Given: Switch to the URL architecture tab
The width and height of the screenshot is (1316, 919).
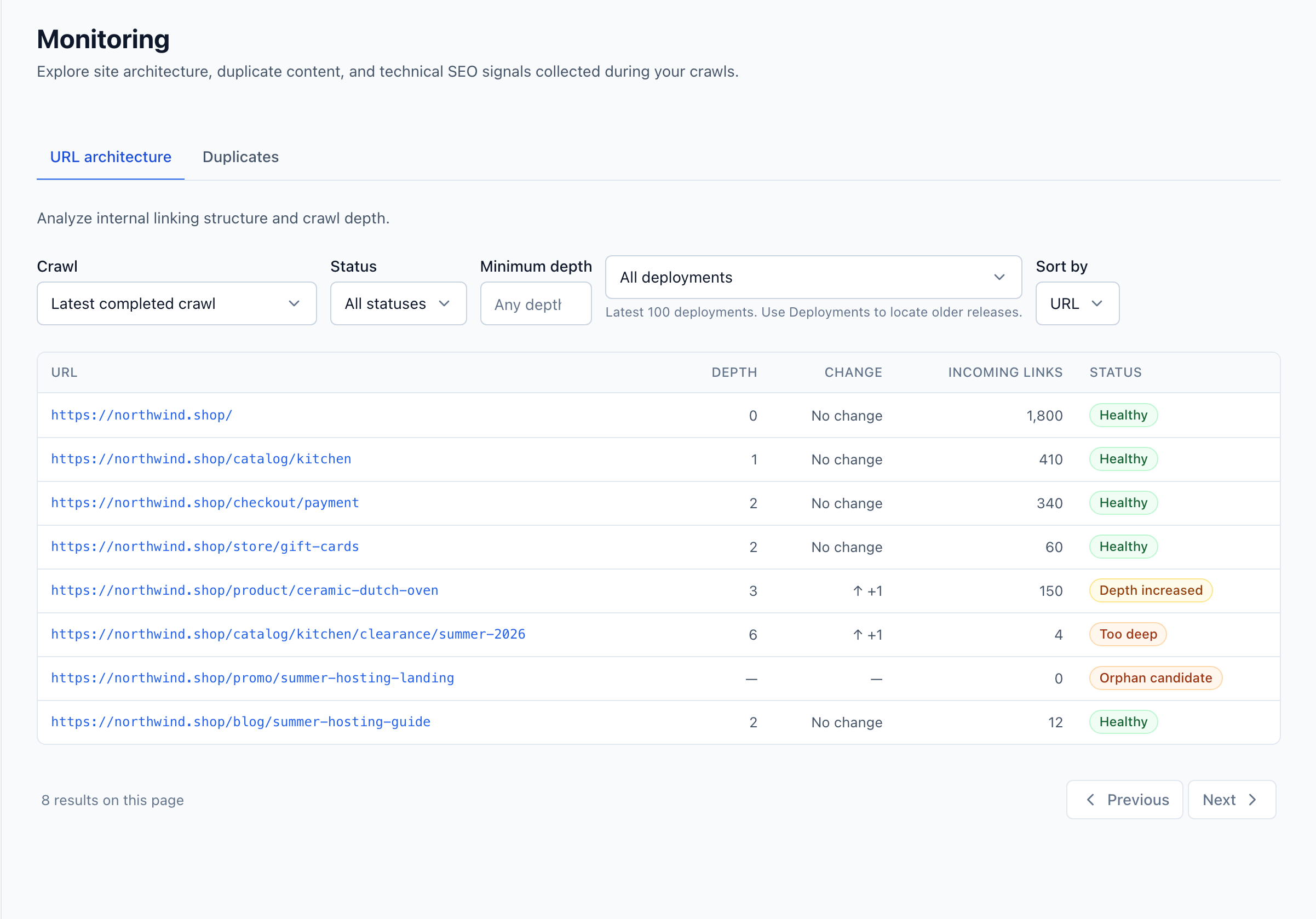Looking at the screenshot, I should pyautogui.click(x=111, y=157).
